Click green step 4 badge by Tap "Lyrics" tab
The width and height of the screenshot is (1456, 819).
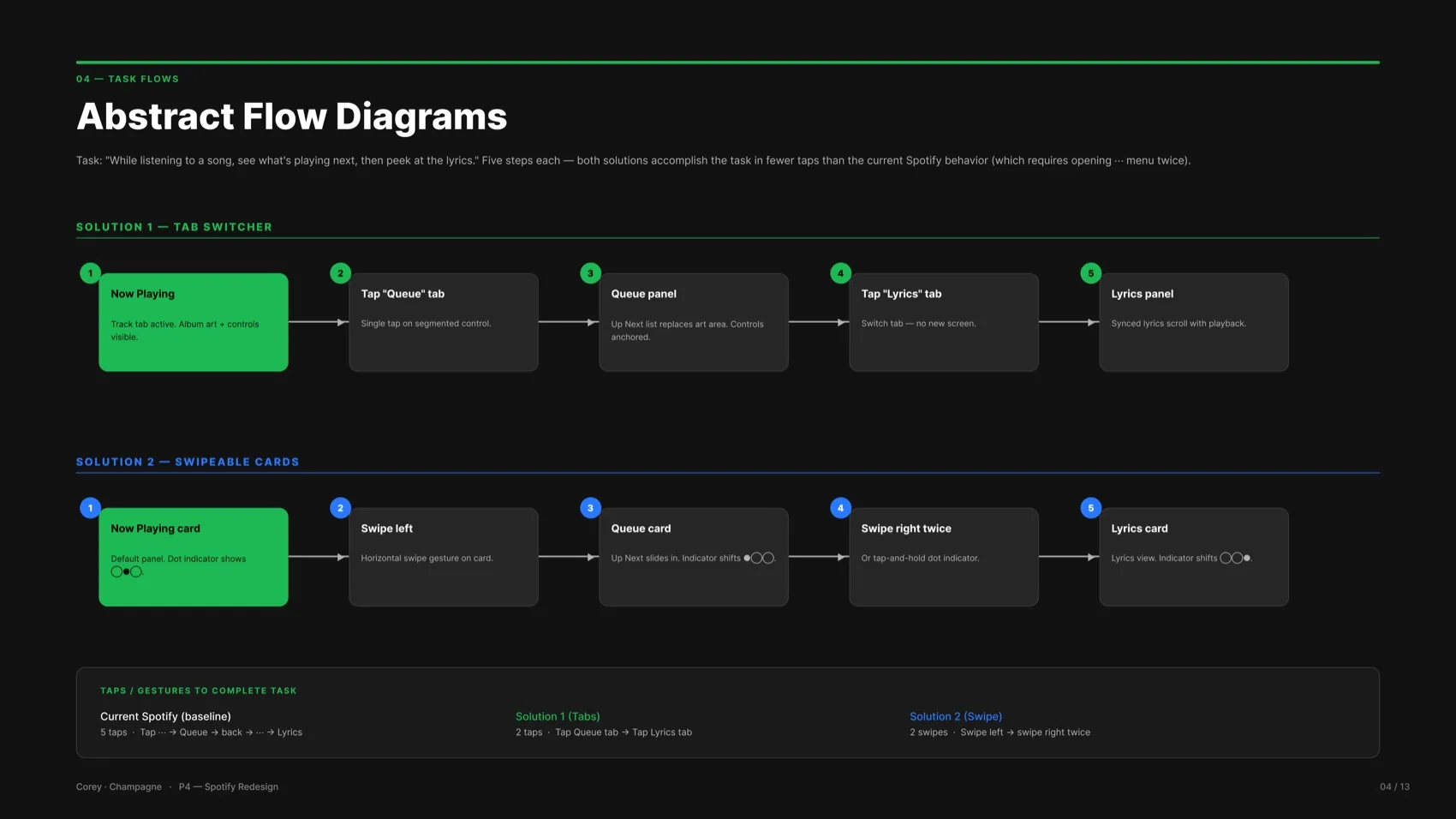[840, 273]
